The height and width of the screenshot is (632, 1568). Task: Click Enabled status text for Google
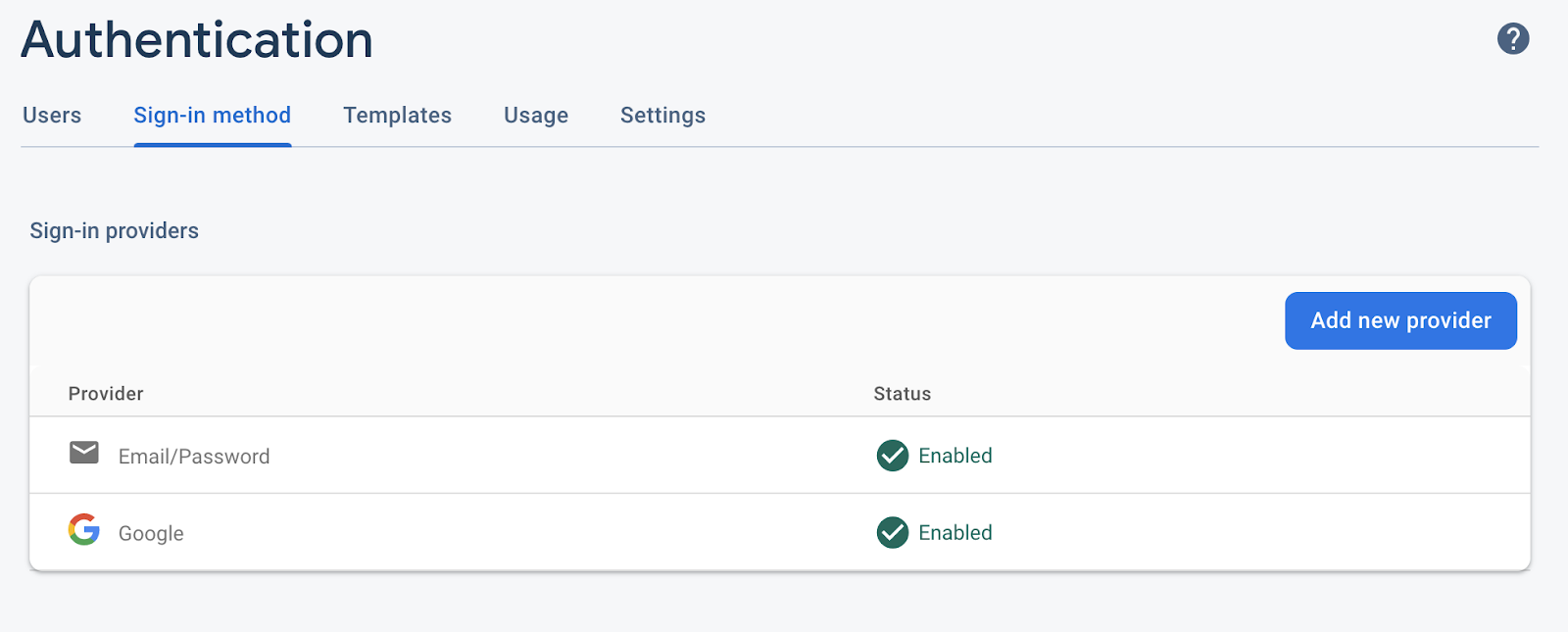pos(955,533)
